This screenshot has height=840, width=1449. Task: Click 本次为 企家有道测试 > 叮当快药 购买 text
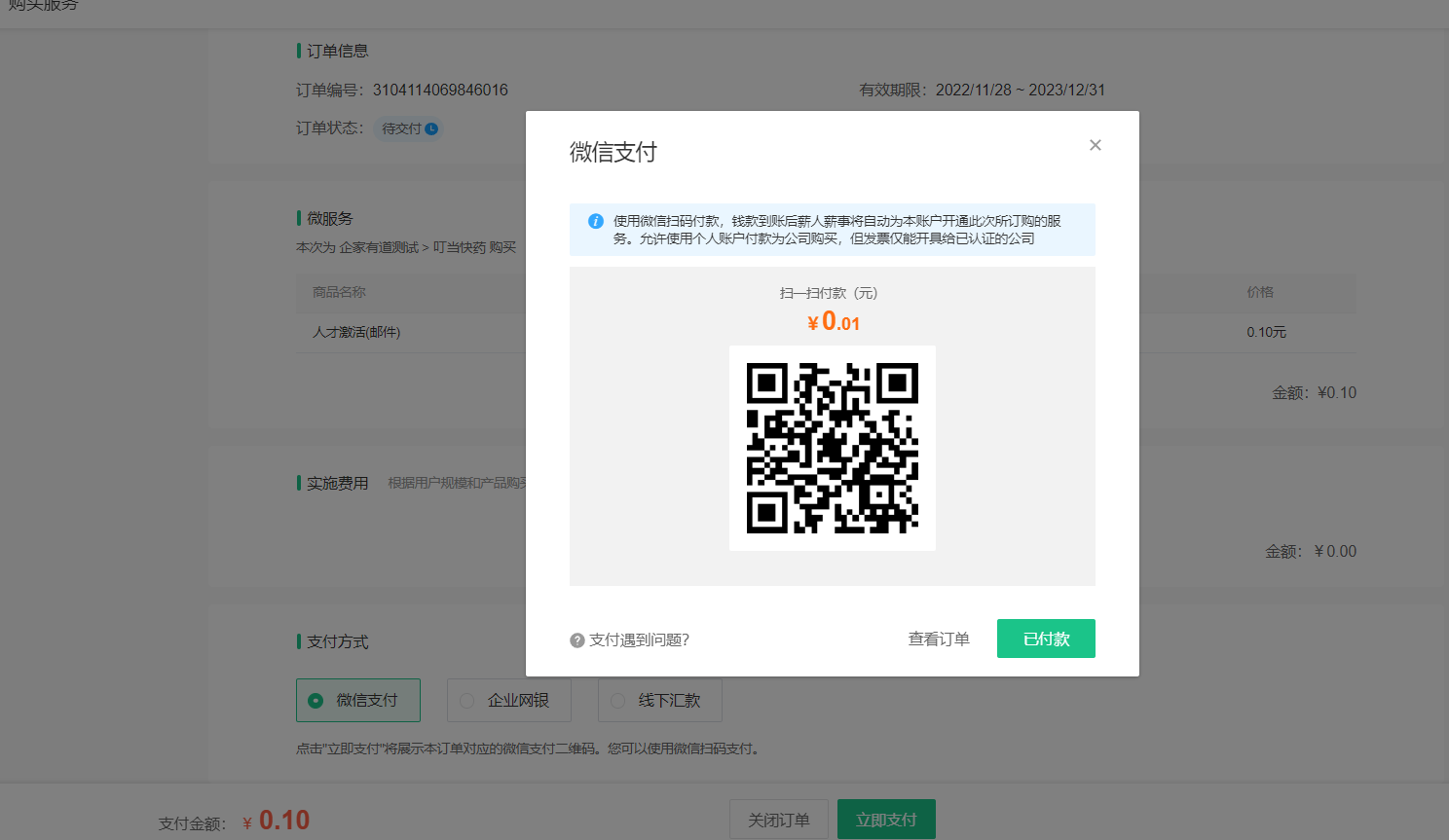(406, 247)
